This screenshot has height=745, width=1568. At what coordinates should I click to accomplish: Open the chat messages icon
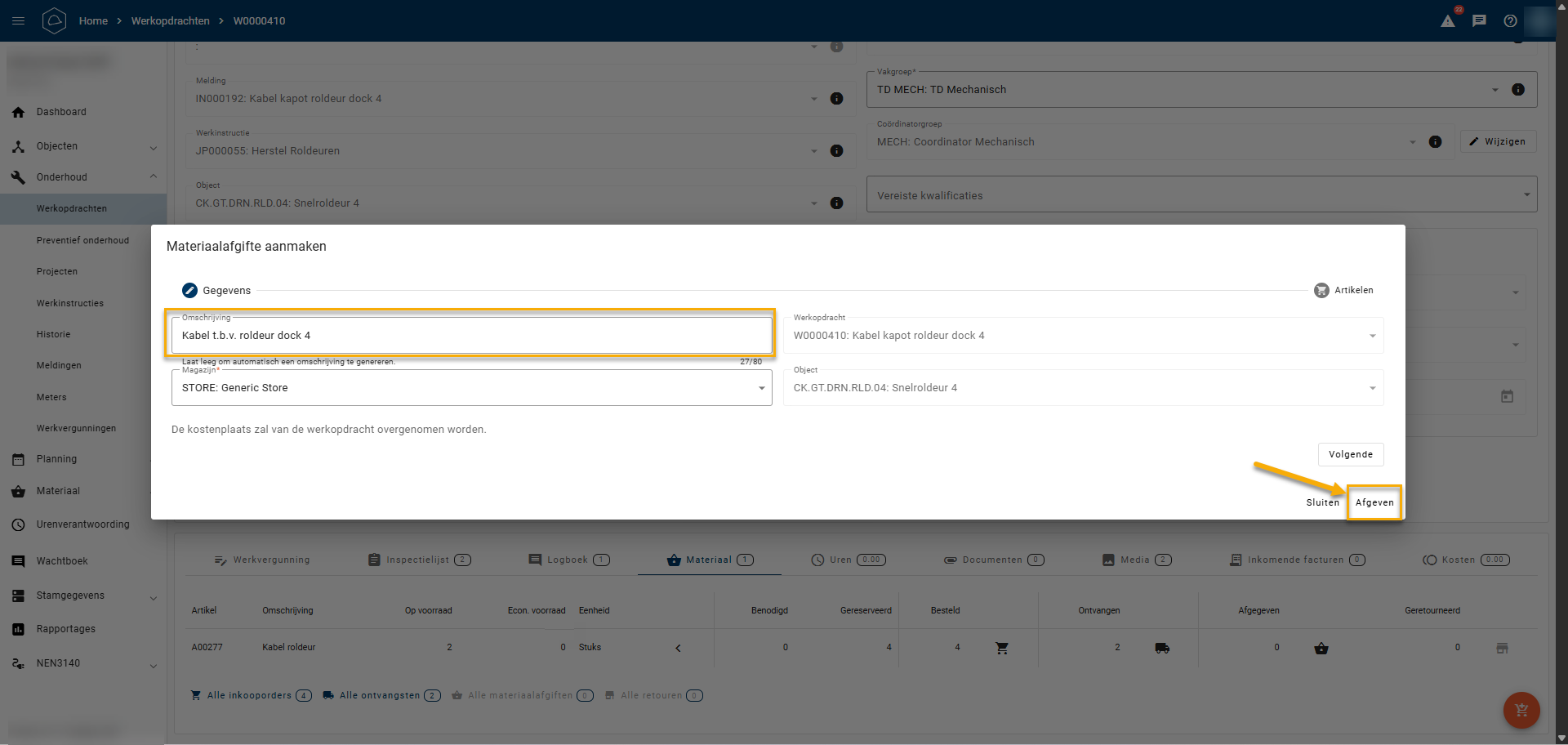(1479, 21)
